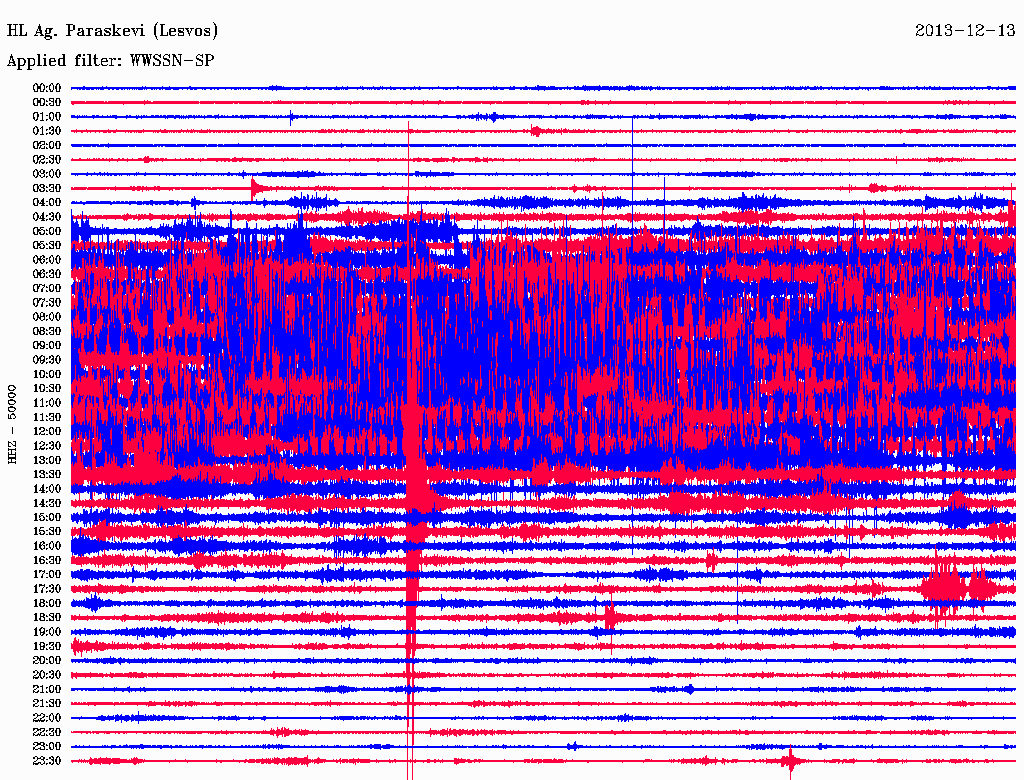Select the 23:30 time label
This screenshot has width=1024, height=780.
[47, 761]
